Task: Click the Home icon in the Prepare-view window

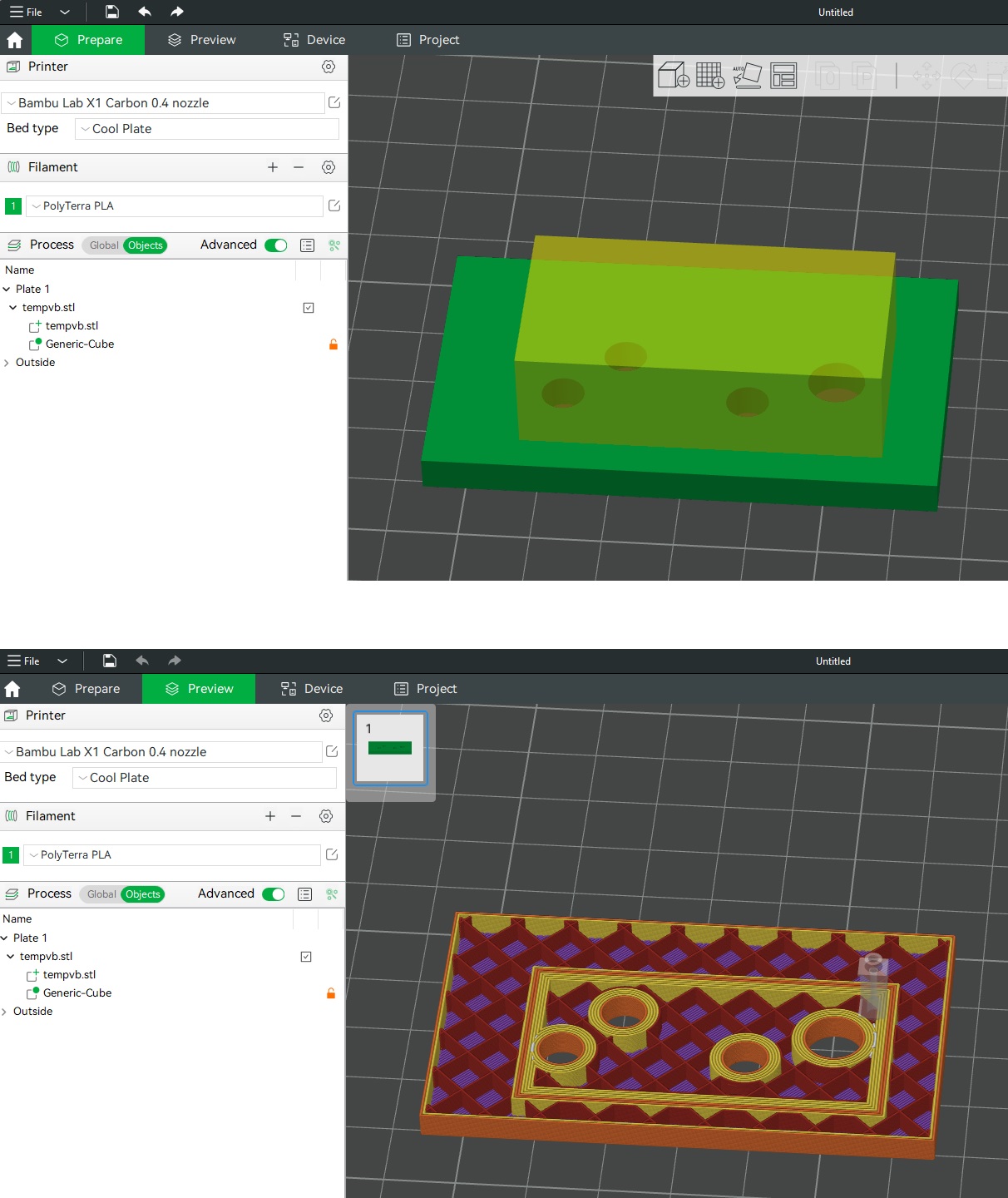Action: click(x=14, y=40)
